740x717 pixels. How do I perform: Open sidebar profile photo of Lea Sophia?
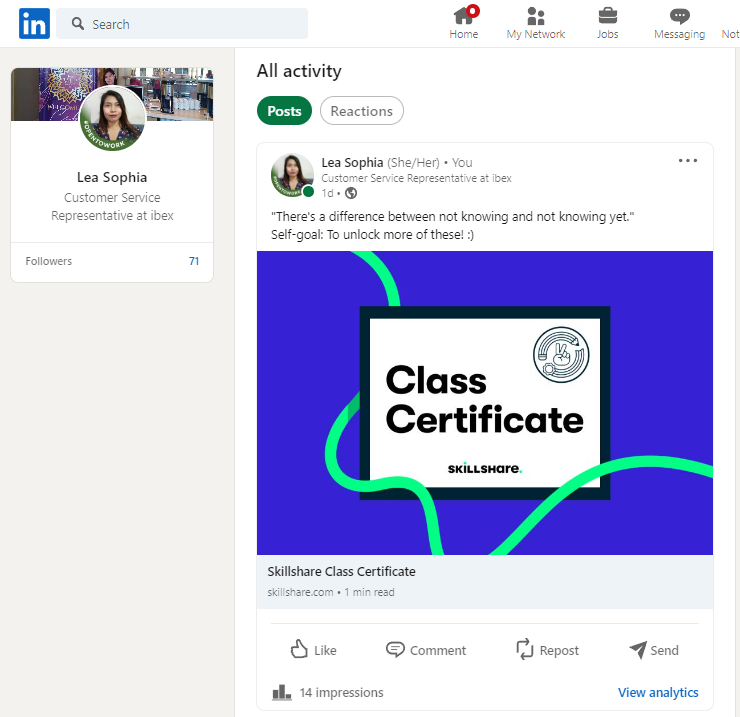pyautogui.click(x=112, y=118)
